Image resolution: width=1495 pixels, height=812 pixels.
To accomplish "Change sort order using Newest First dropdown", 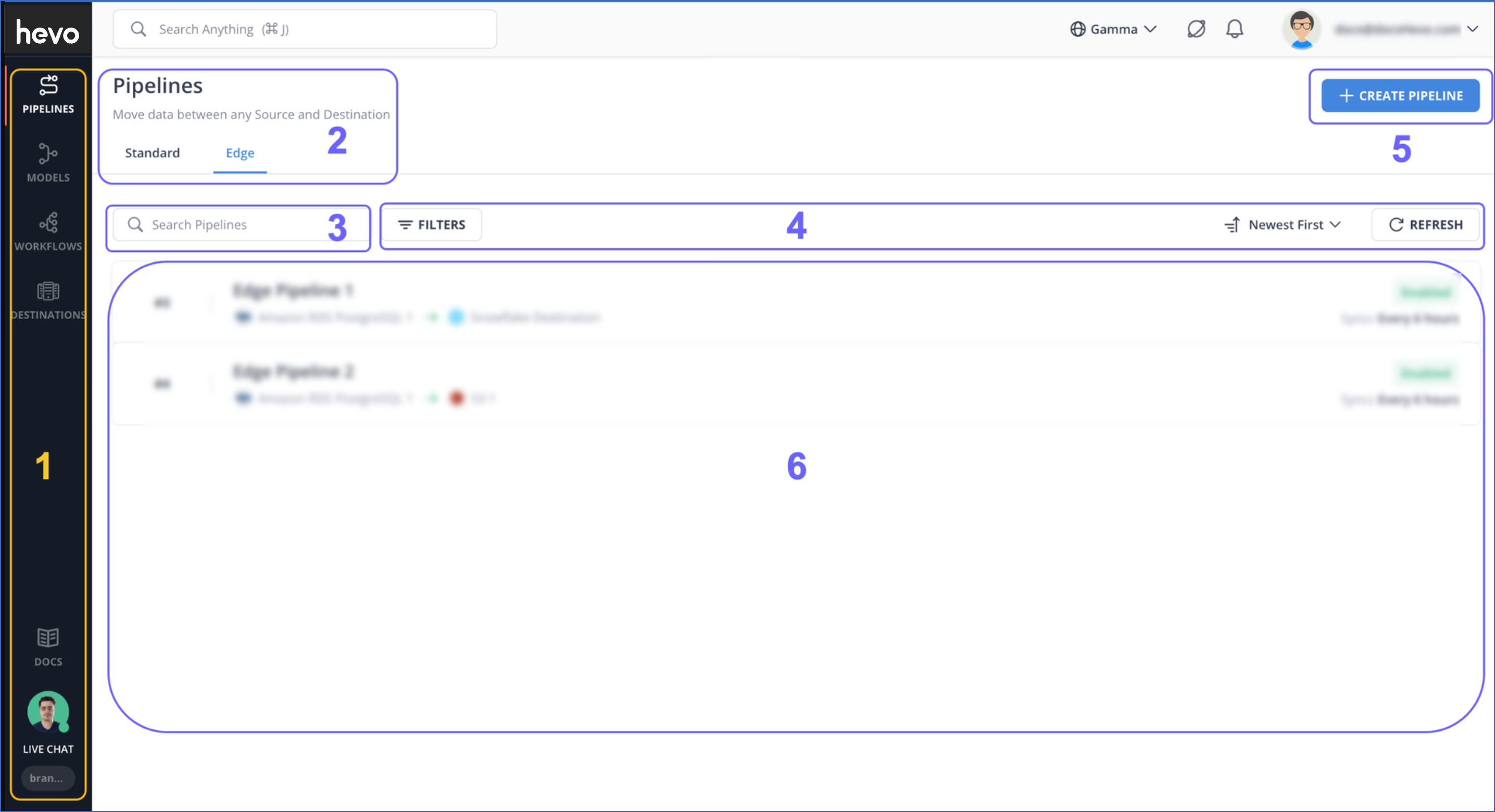I will tap(1283, 225).
